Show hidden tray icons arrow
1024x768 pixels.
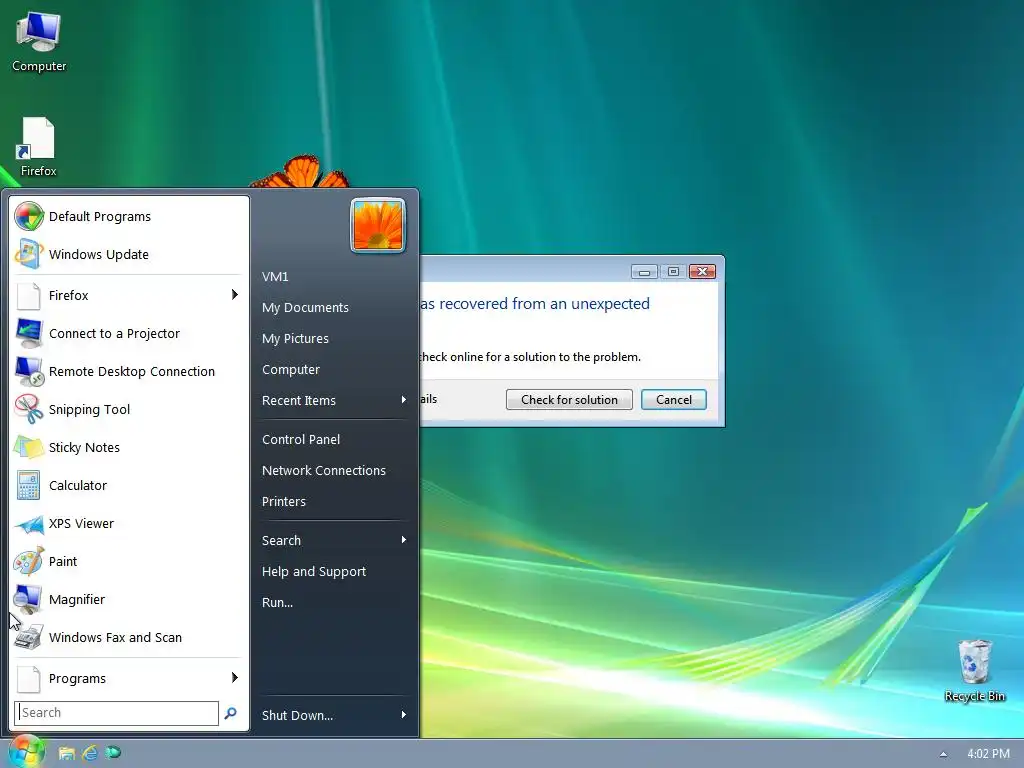tap(943, 754)
